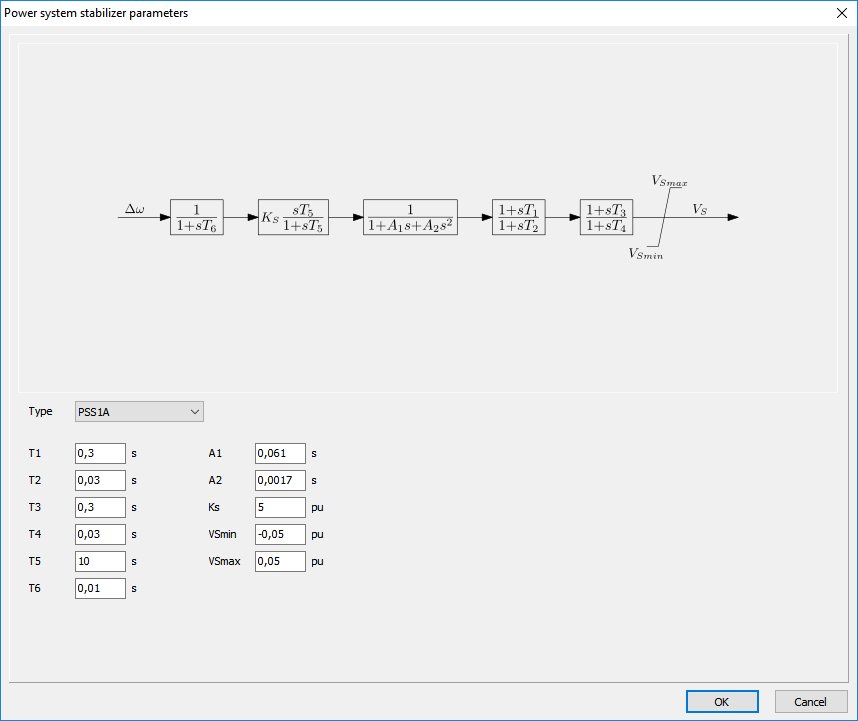Focus the T4 parameter text box
The width and height of the screenshot is (858, 721).
point(100,534)
